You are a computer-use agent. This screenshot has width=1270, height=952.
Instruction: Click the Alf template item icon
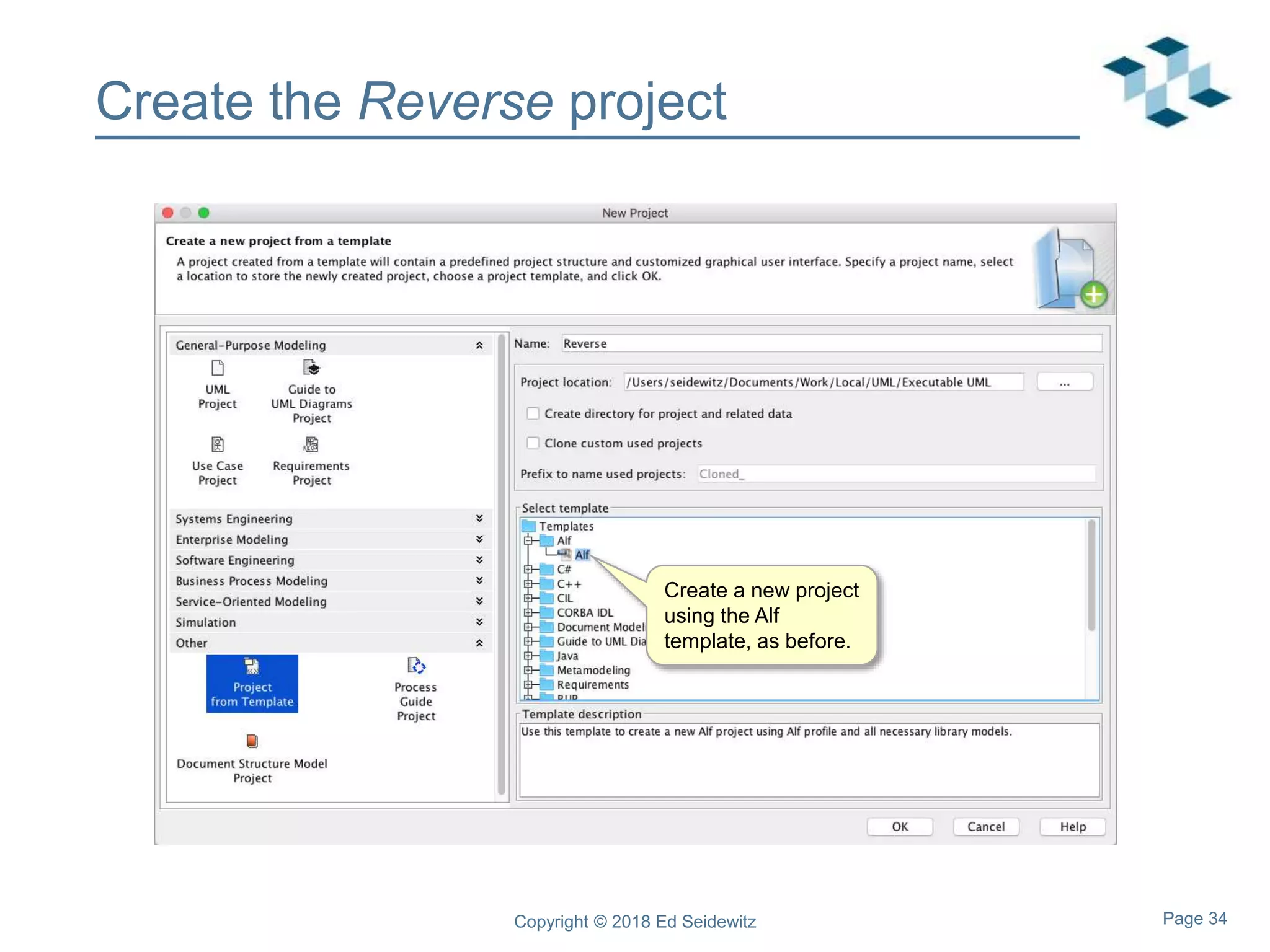(x=565, y=554)
